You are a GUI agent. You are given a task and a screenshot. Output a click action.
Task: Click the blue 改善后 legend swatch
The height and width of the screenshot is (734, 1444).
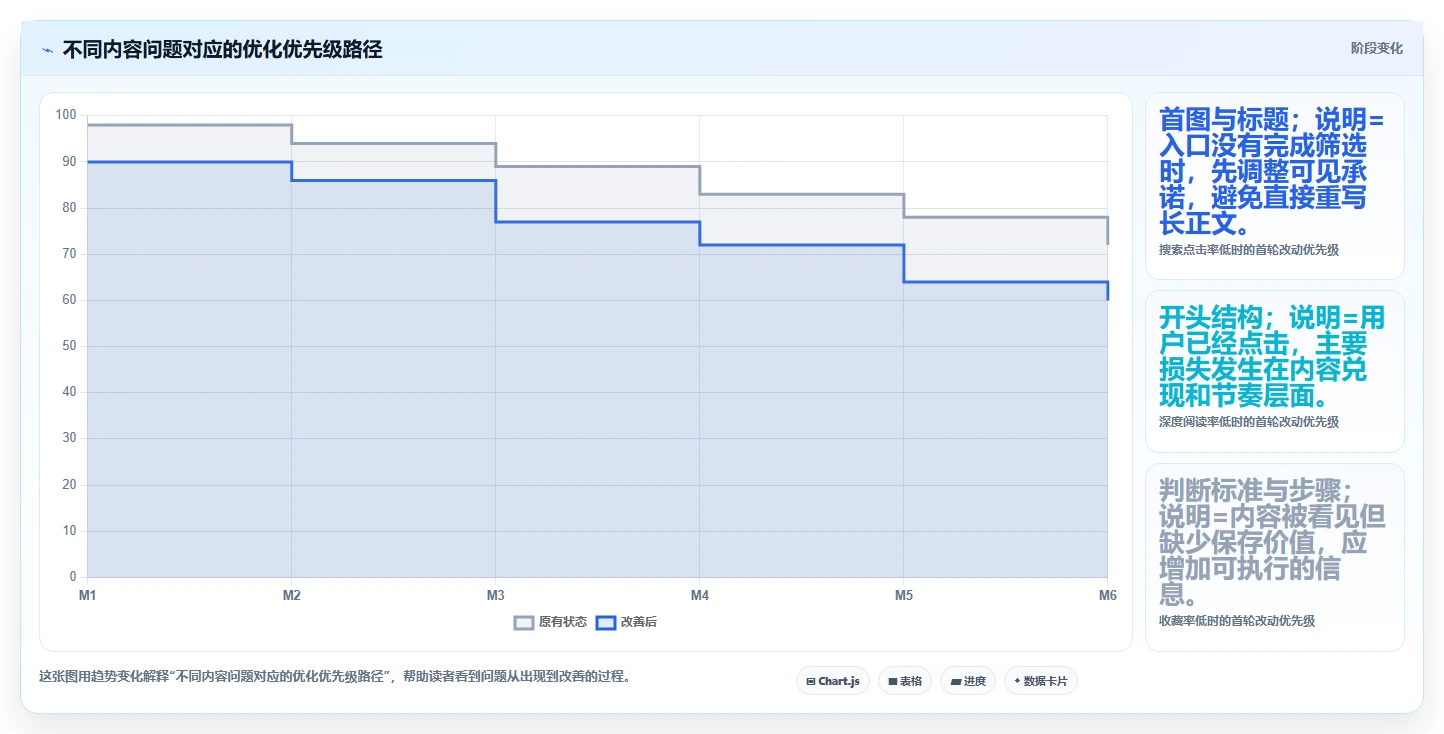605,622
